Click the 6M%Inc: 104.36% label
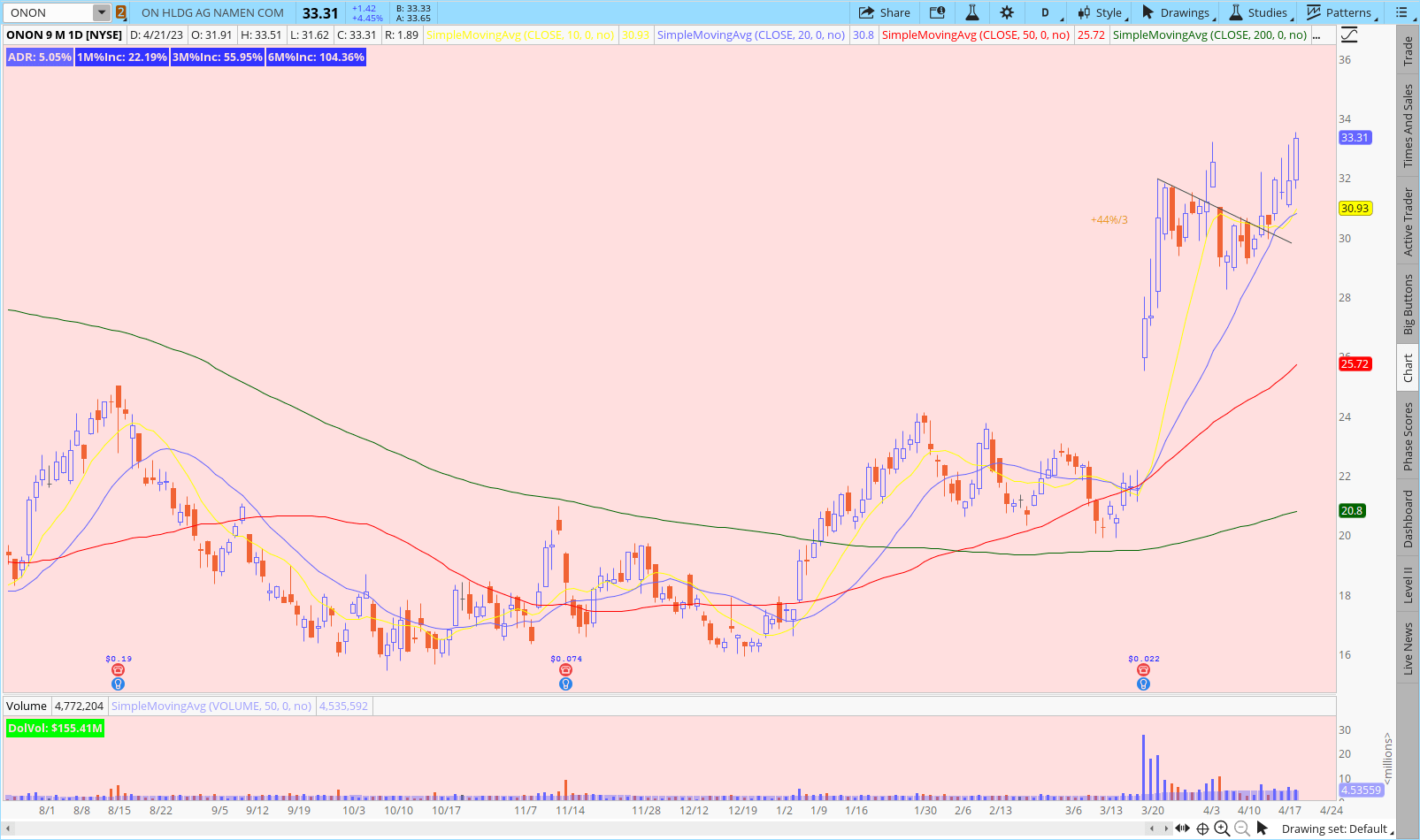Image resolution: width=1420 pixels, height=840 pixels. tap(316, 57)
